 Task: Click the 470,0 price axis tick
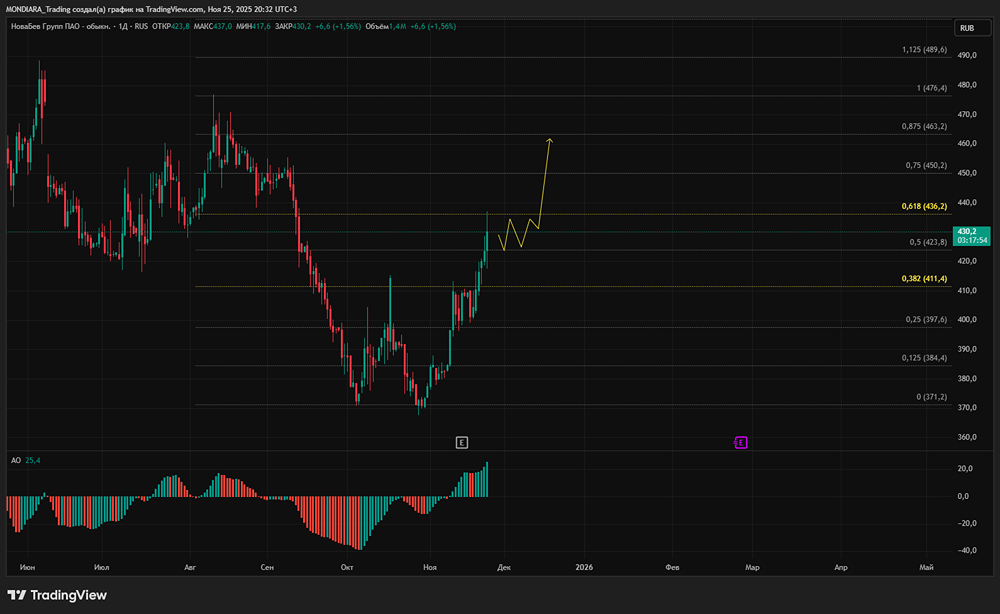coord(967,114)
